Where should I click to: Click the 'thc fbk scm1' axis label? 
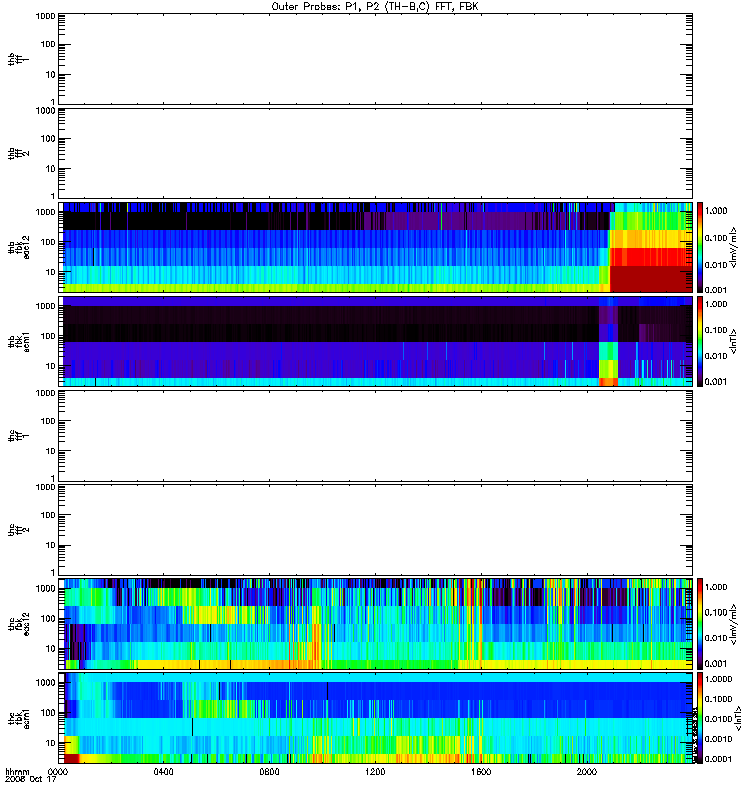pos(19,718)
